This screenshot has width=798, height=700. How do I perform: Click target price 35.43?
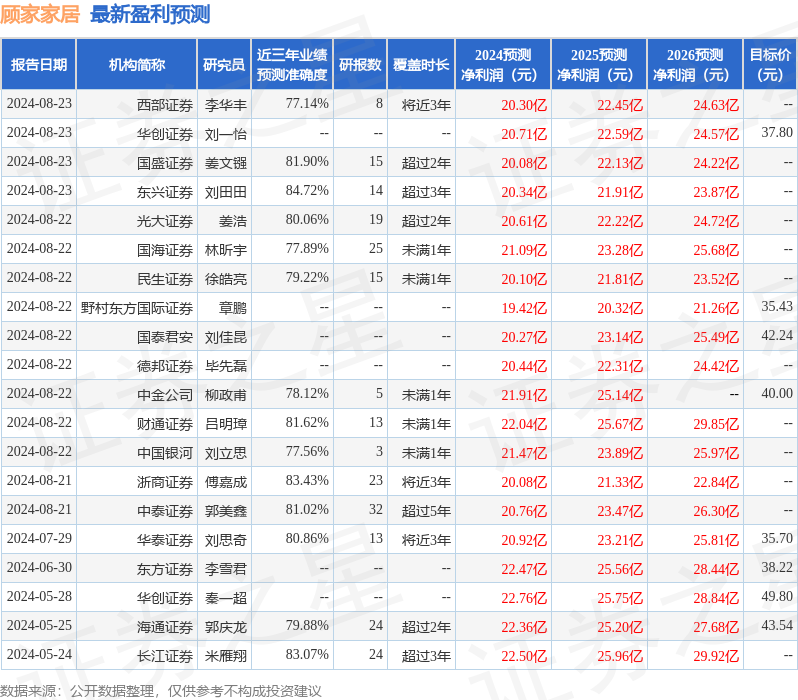pyautogui.click(x=777, y=306)
